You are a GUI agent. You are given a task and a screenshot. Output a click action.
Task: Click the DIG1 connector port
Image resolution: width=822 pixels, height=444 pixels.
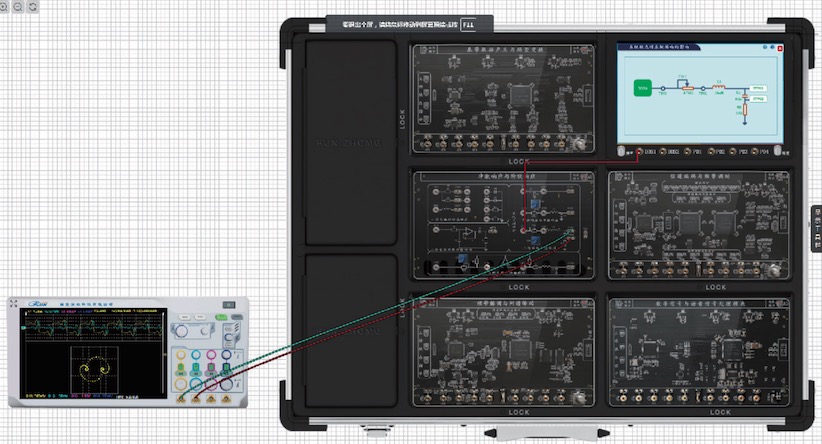641,152
